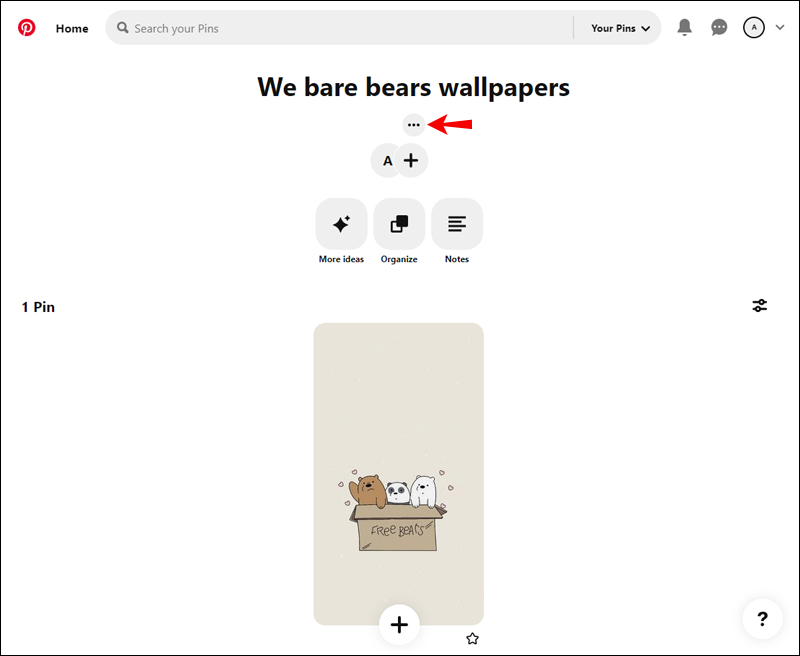The image size is (800, 656).
Task: Click More ideas sparkle icon
Action: (341, 224)
